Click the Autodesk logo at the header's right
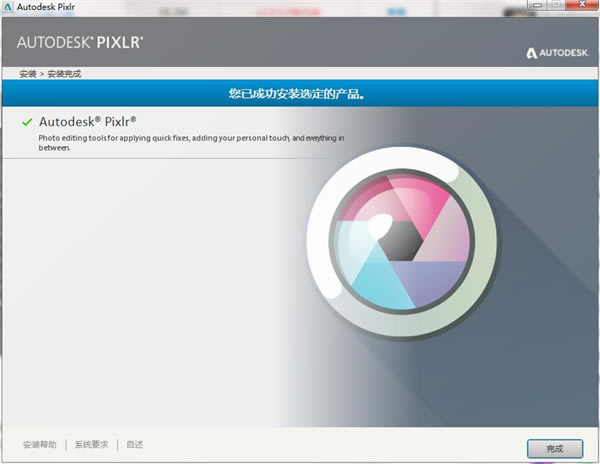 point(558,53)
